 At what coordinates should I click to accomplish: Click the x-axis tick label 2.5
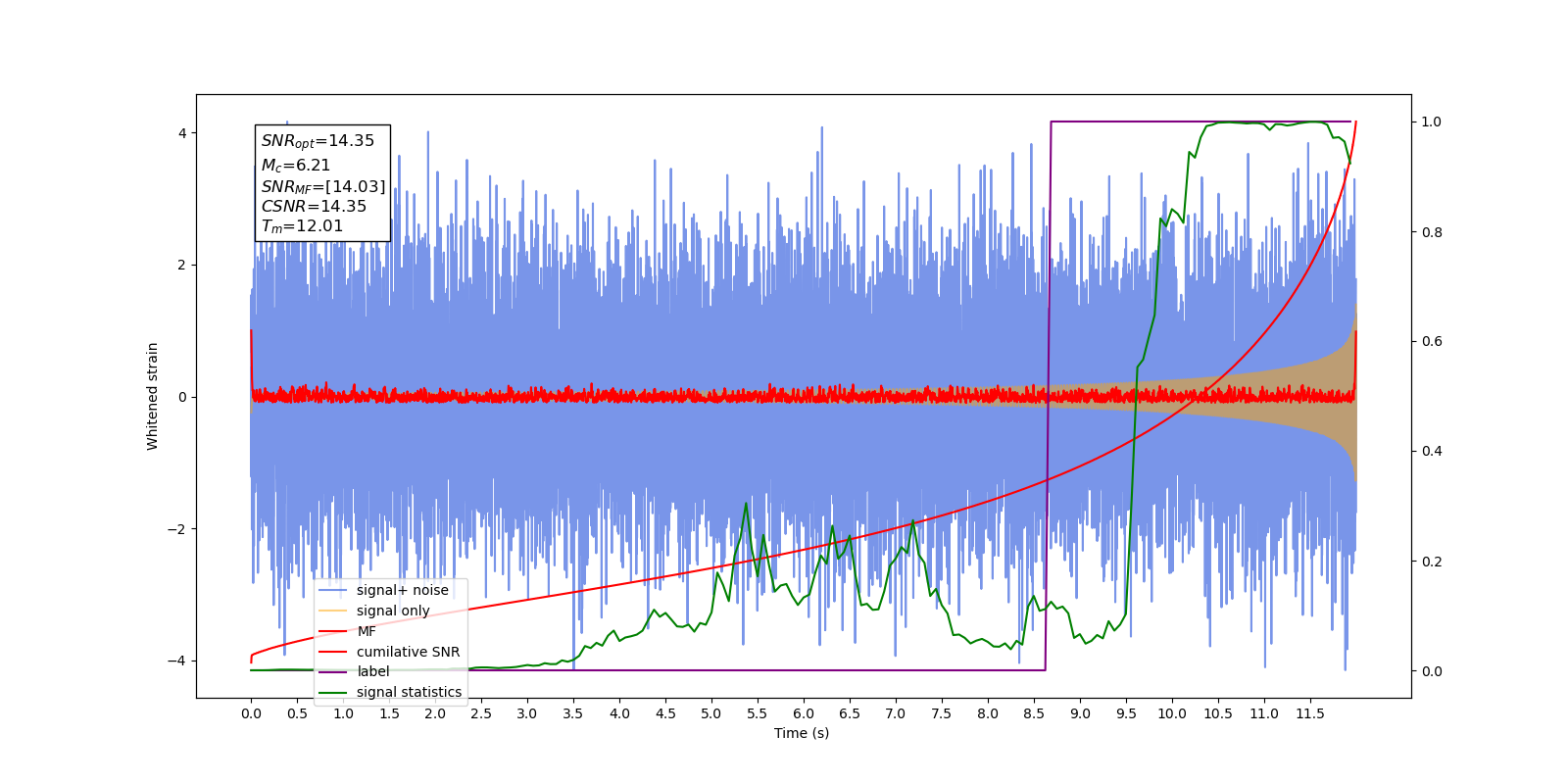pos(481,713)
